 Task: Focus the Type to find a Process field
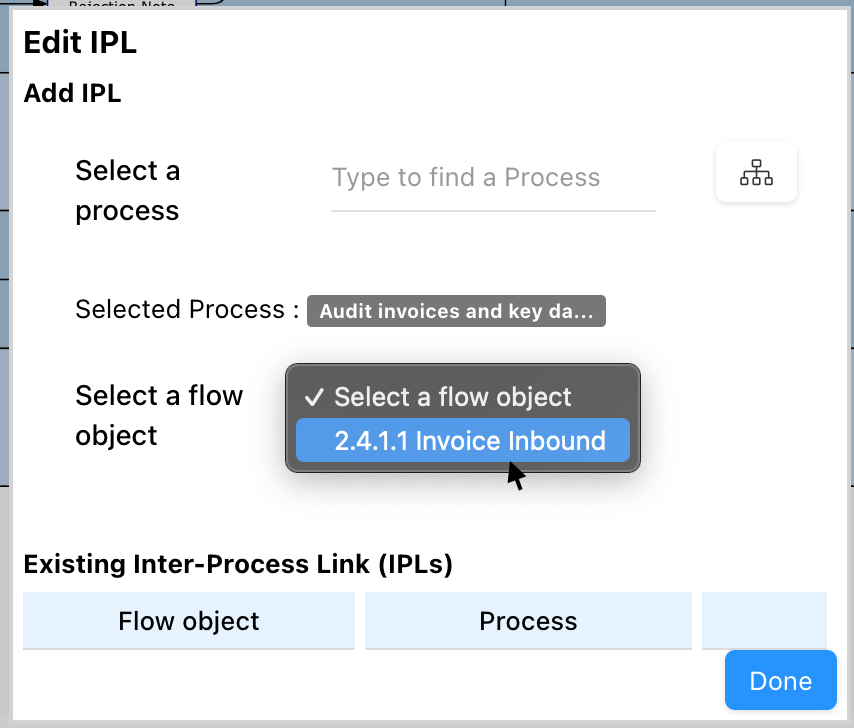[493, 178]
